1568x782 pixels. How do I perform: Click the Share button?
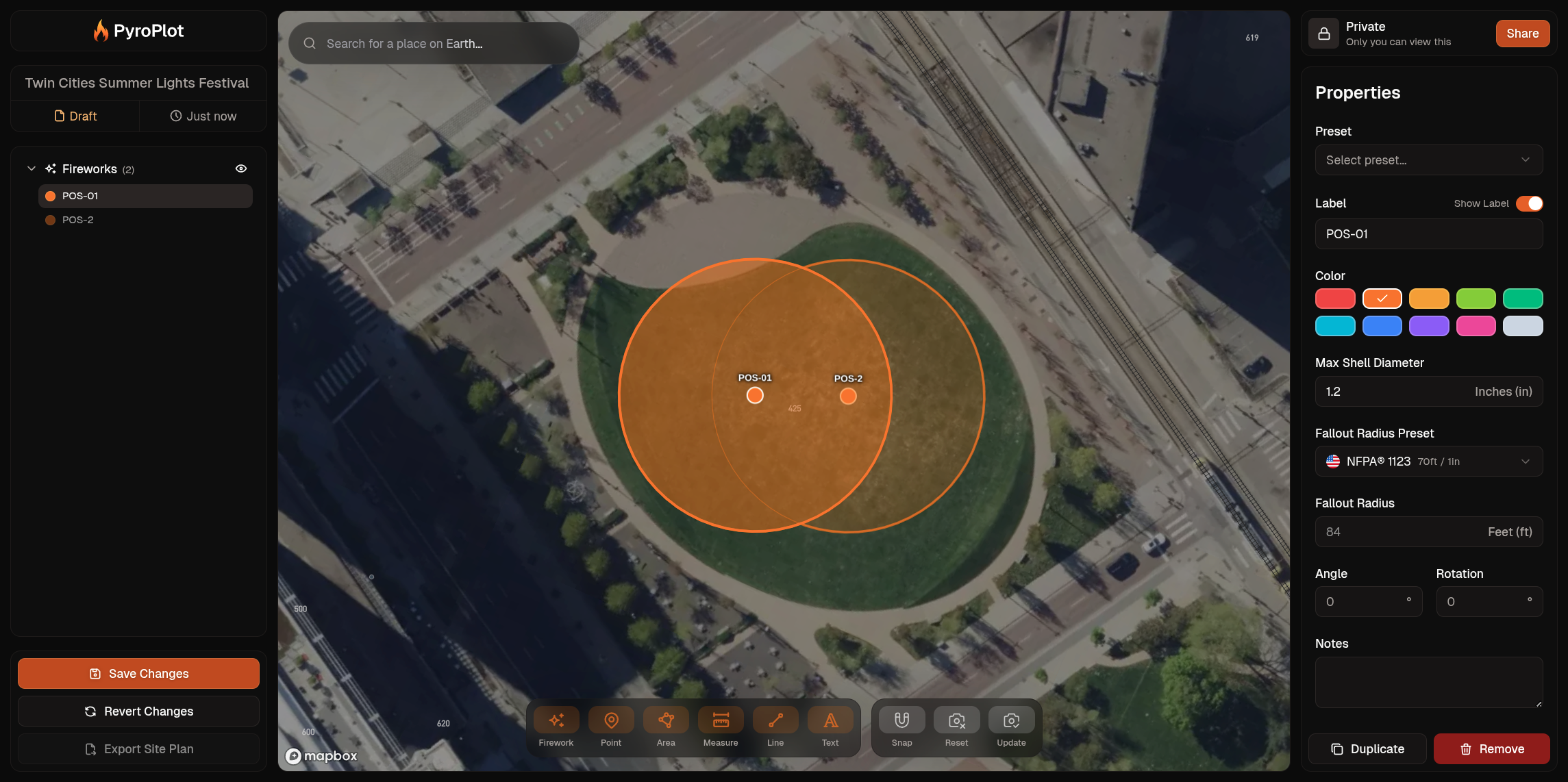coord(1521,34)
